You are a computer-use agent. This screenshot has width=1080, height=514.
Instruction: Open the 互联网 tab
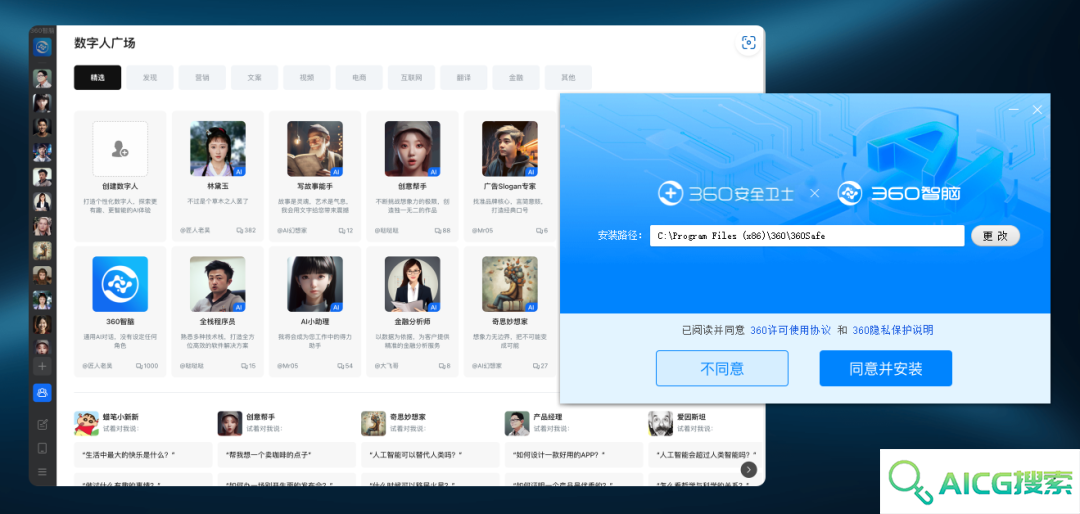click(412, 78)
